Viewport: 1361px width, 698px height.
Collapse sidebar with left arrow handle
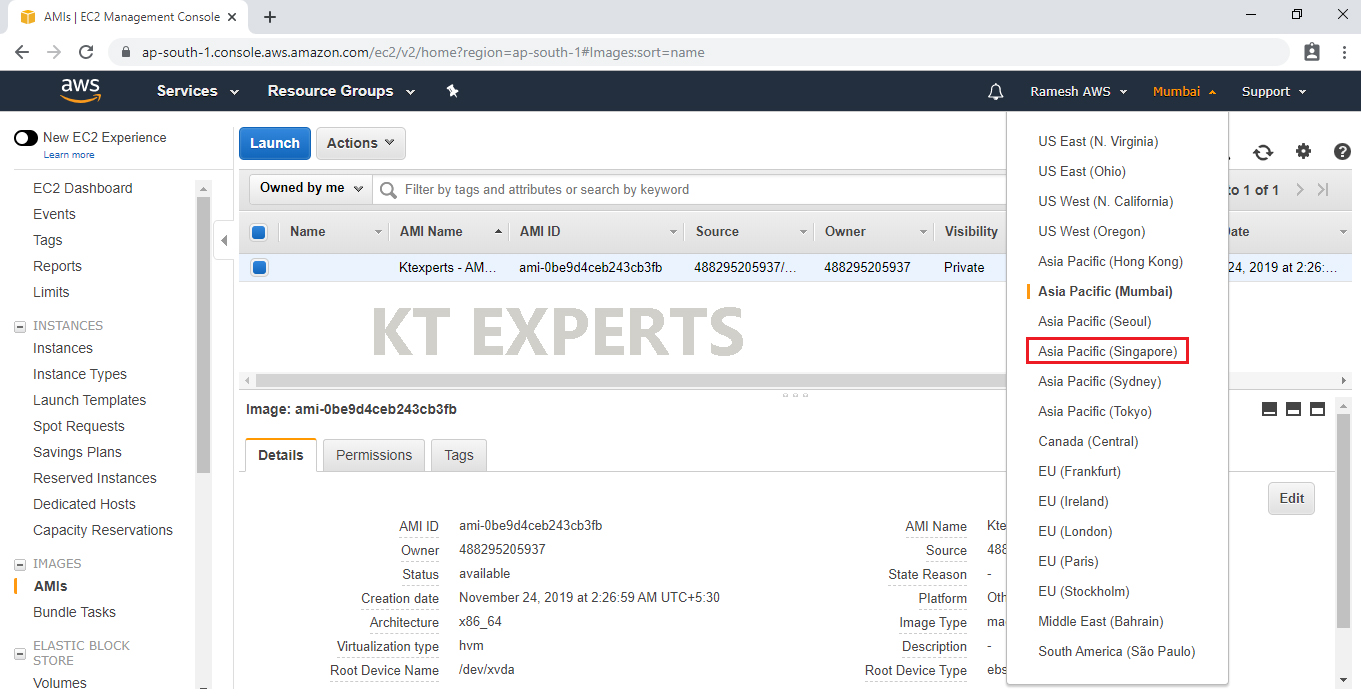224,240
